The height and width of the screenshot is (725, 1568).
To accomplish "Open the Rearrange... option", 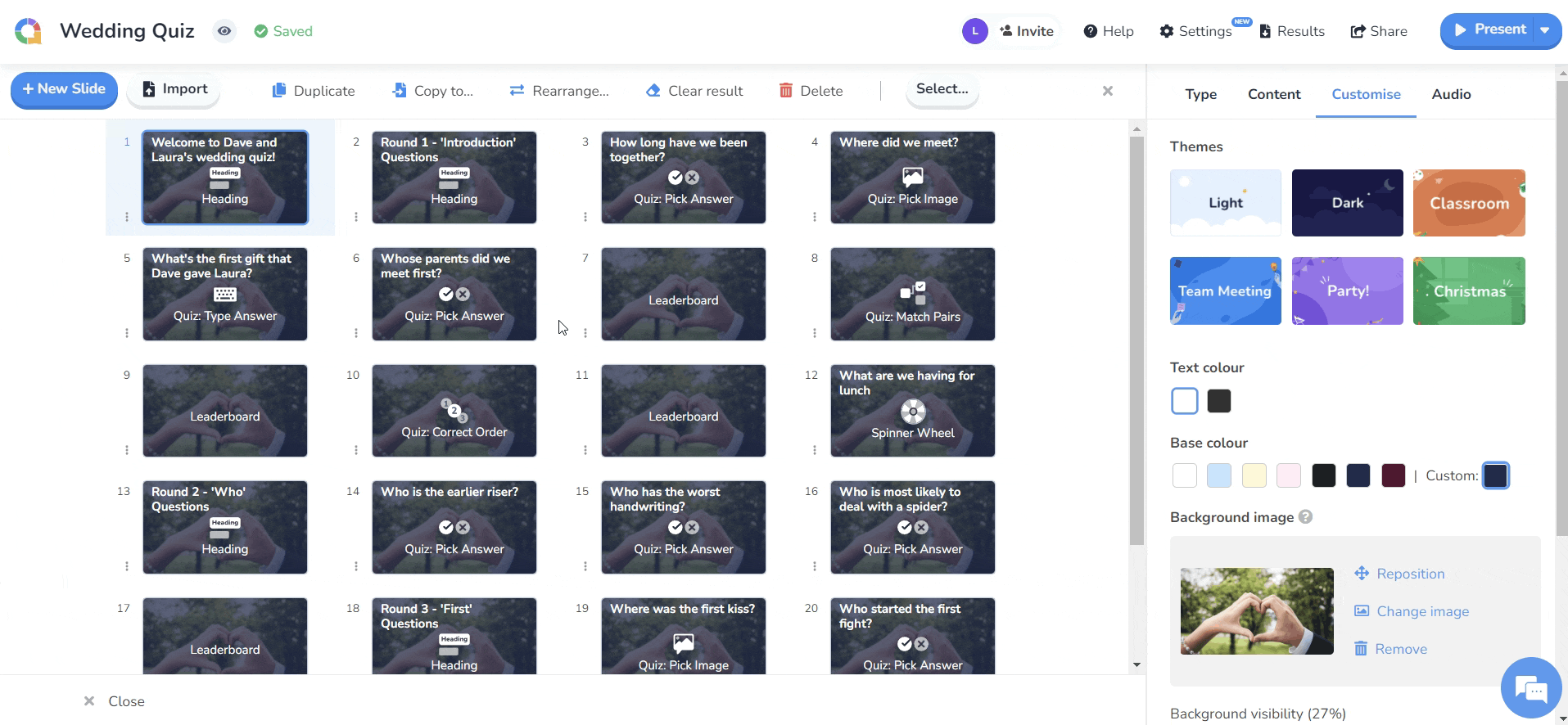I will click(x=559, y=91).
